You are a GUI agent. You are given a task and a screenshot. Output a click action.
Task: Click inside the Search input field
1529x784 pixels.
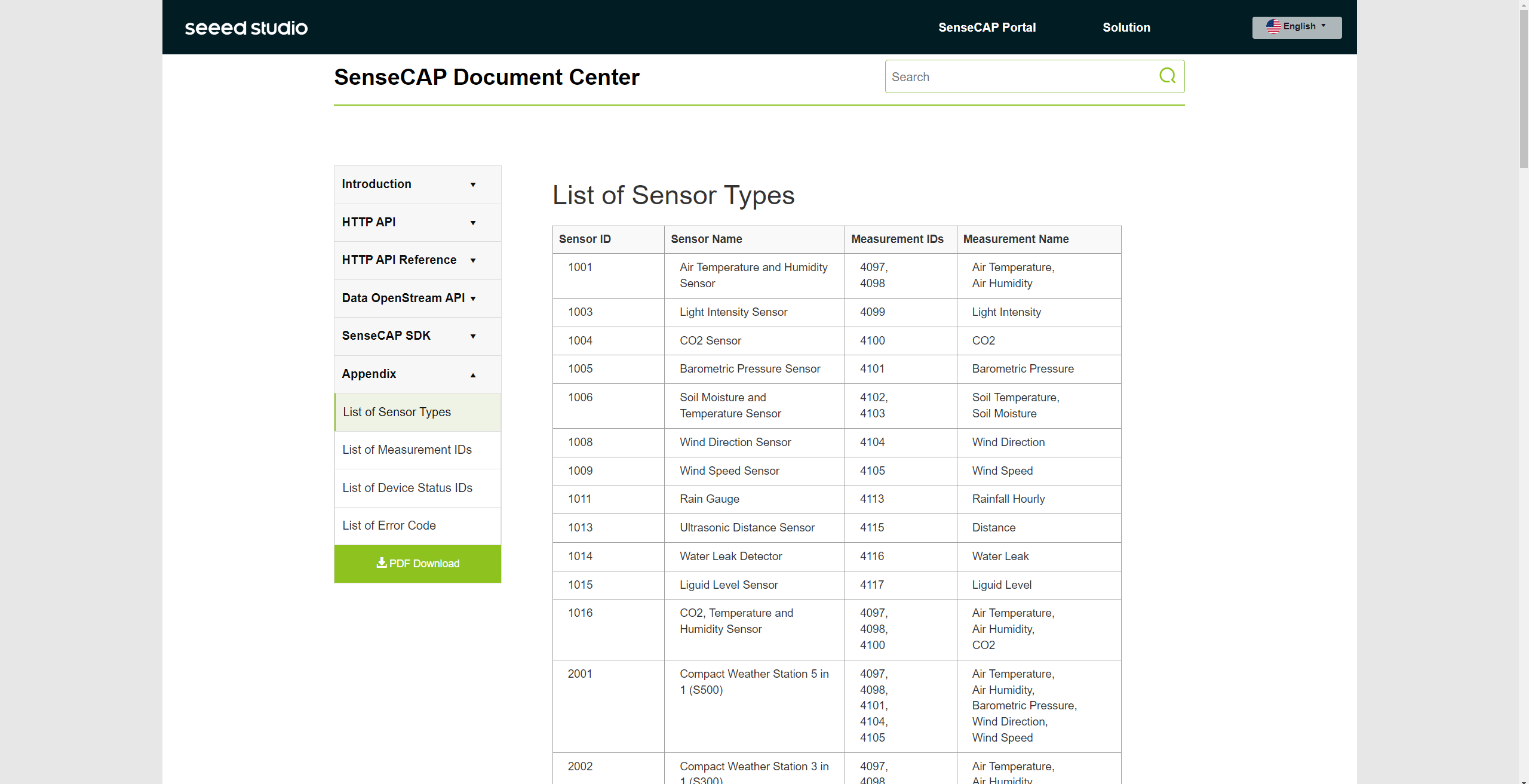coord(1015,76)
